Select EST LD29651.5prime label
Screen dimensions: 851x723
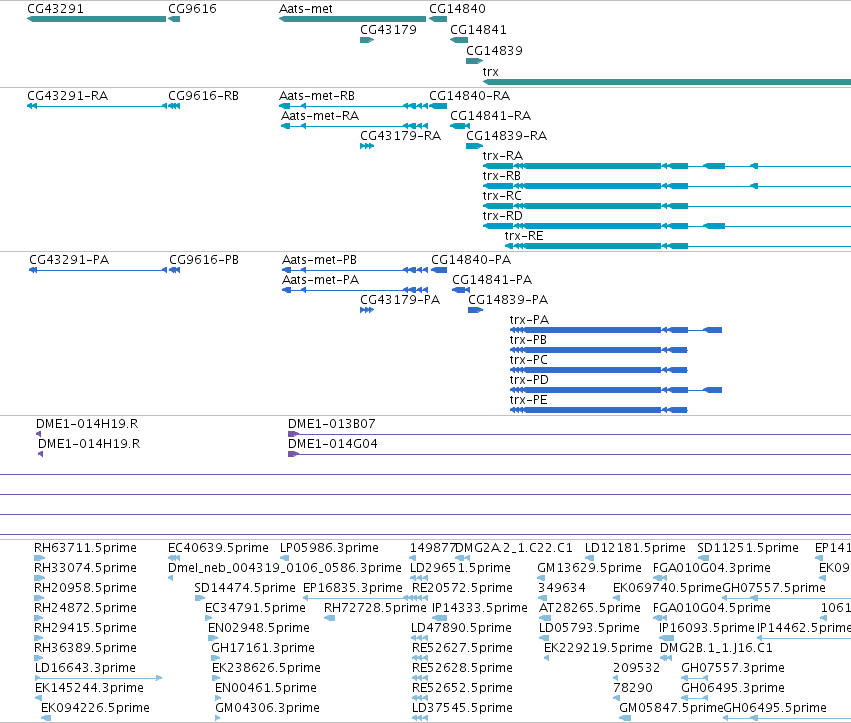(x=460, y=568)
